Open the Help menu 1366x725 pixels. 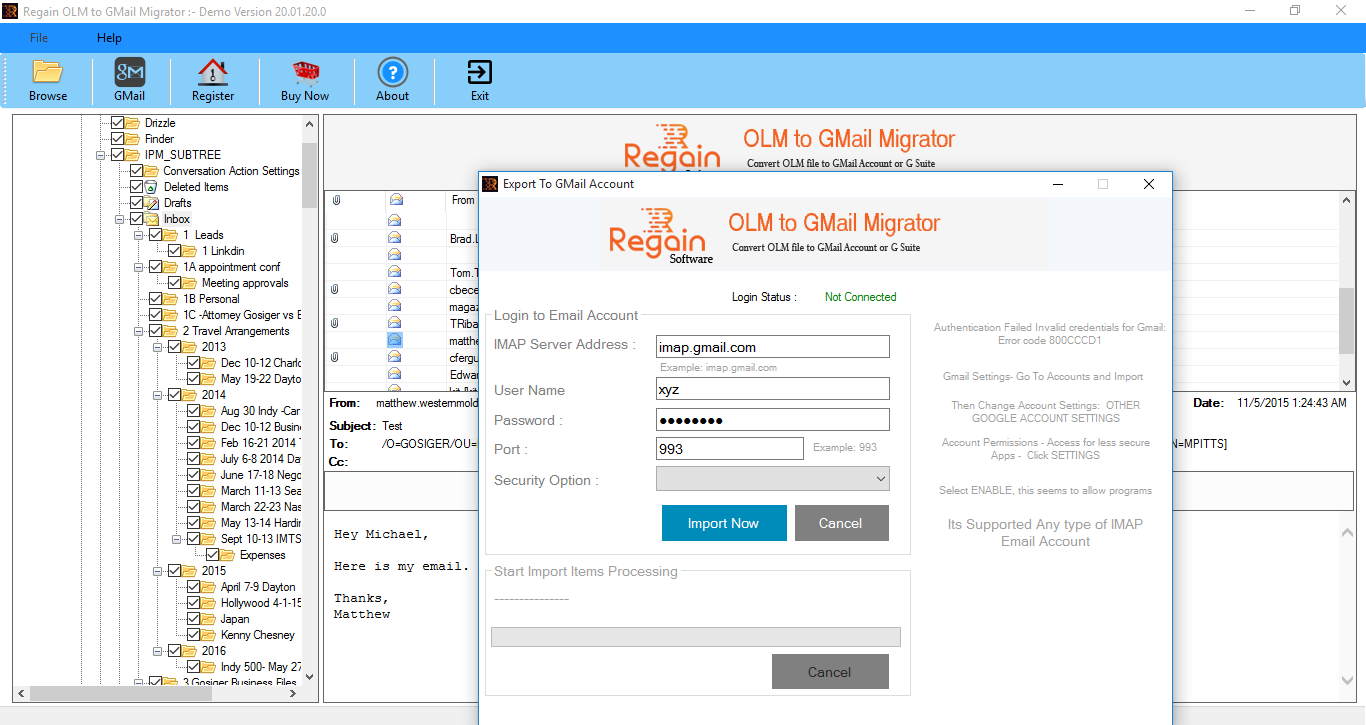109,38
